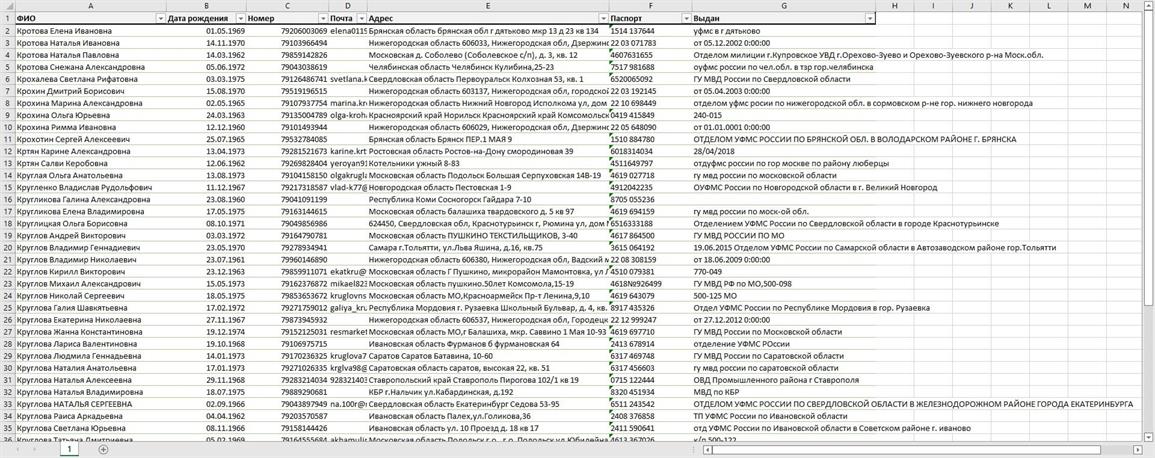Select cell Крохалева Светлана Рифатовна
This screenshot has width=1155, height=458.
point(90,79)
